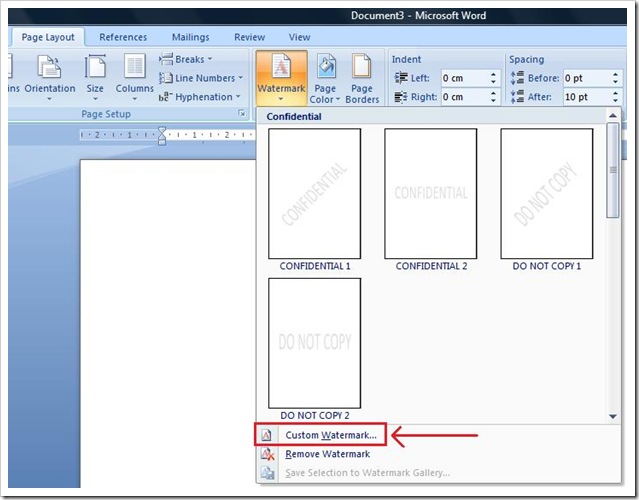The width and height of the screenshot is (639, 500).
Task: Click the watermark gallery scrollbar thumb
Action: coord(613,170)
